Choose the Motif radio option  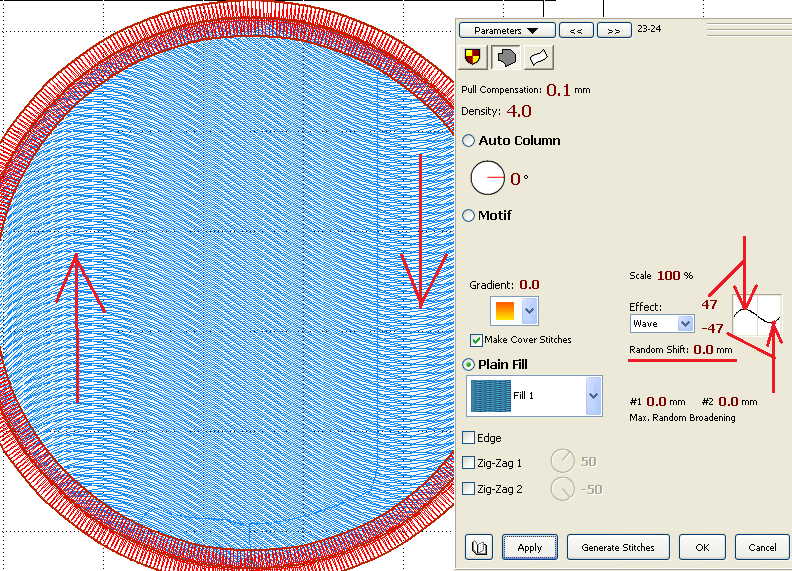coord(469,215)
